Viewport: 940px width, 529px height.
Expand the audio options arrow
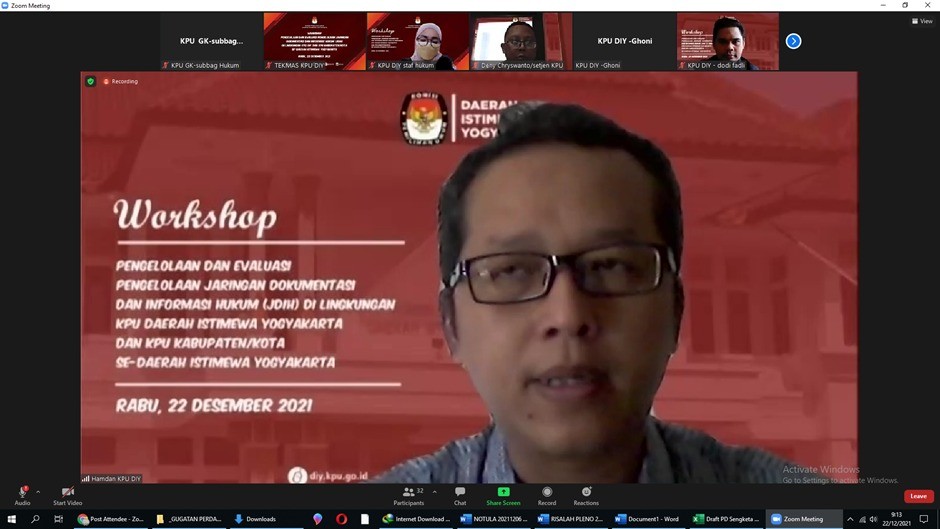[38, 492]
